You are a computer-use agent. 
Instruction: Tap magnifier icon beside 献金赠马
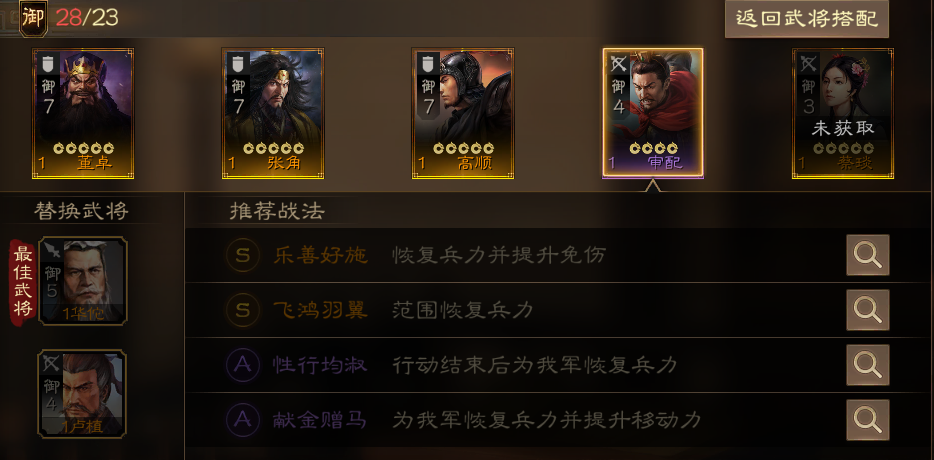click(867, 419)
